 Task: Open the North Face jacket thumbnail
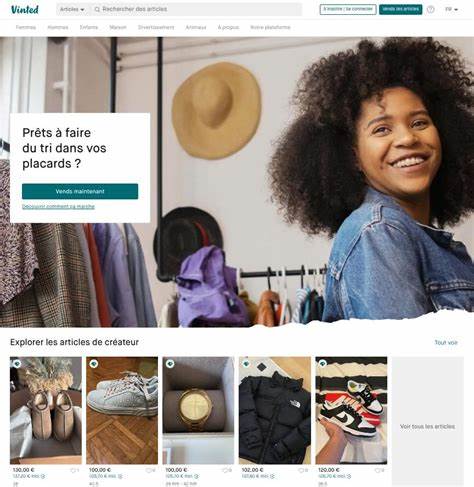point(275,410)
